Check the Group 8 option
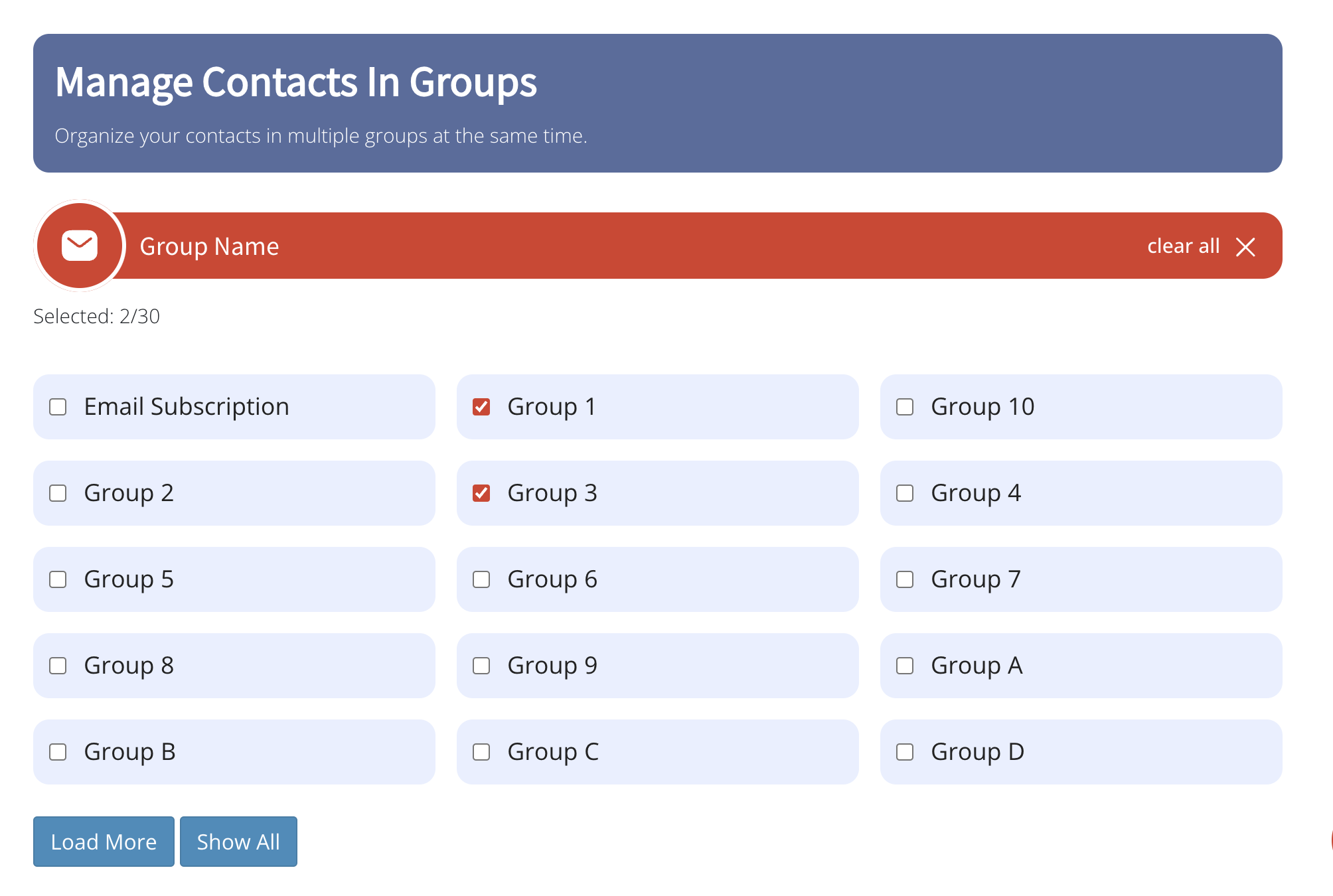The image size is (1333, 896). [x=58, y=665]
